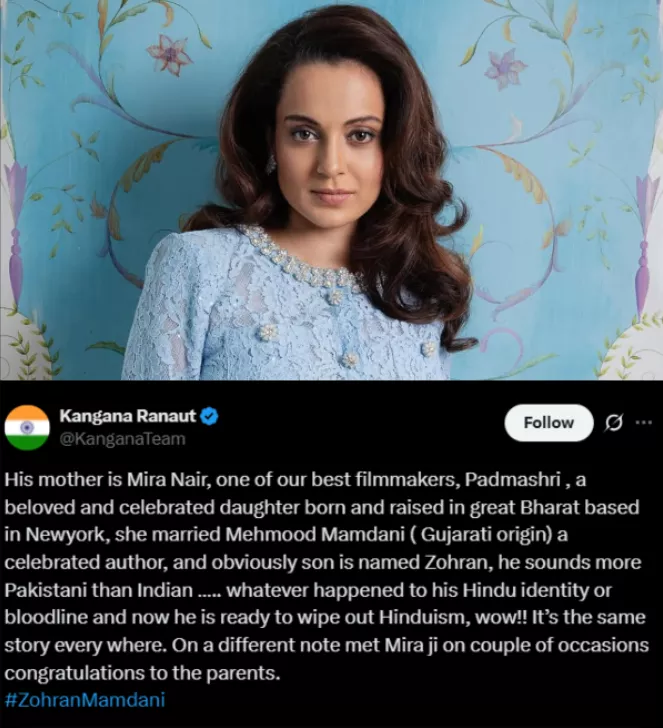Open the #ZohranMamdani hashtag

85,700
